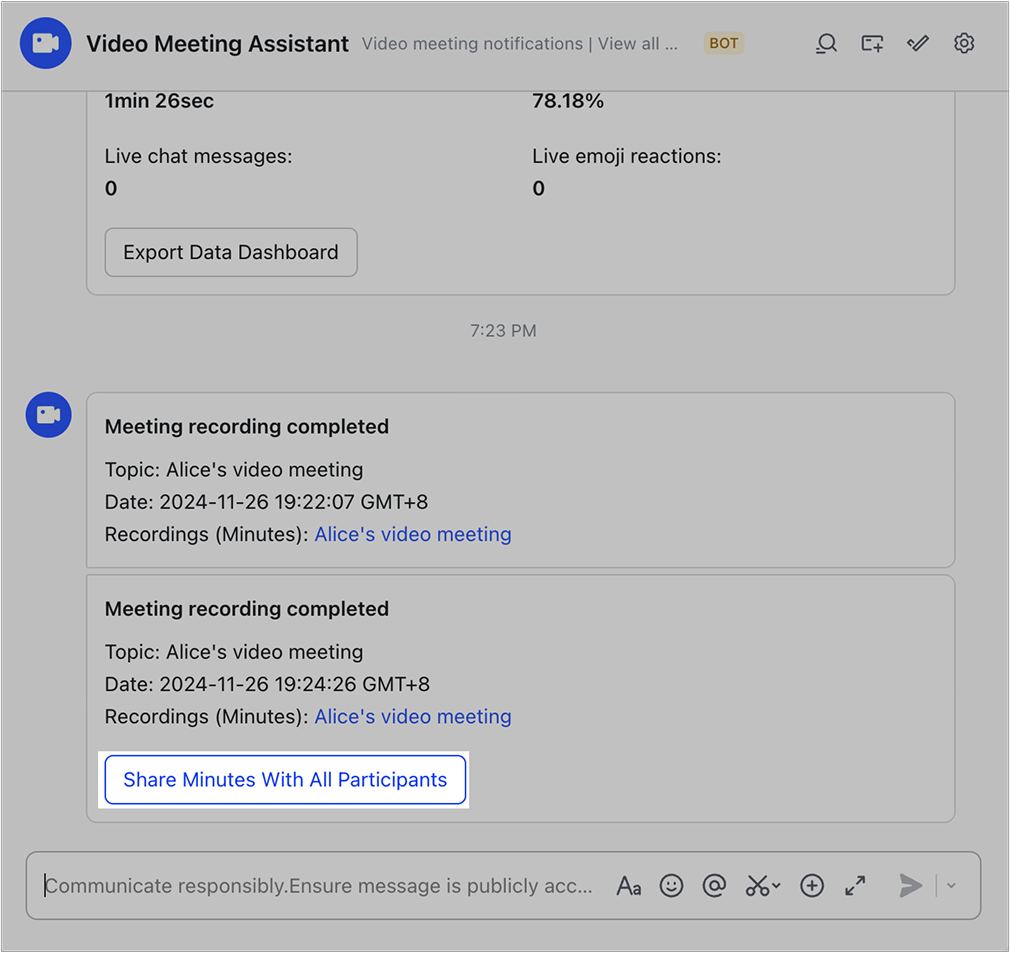Viewport: 1010px width, 953px height.
Task: Click the camera avatar beside the recording message
Action: (48, 414)
